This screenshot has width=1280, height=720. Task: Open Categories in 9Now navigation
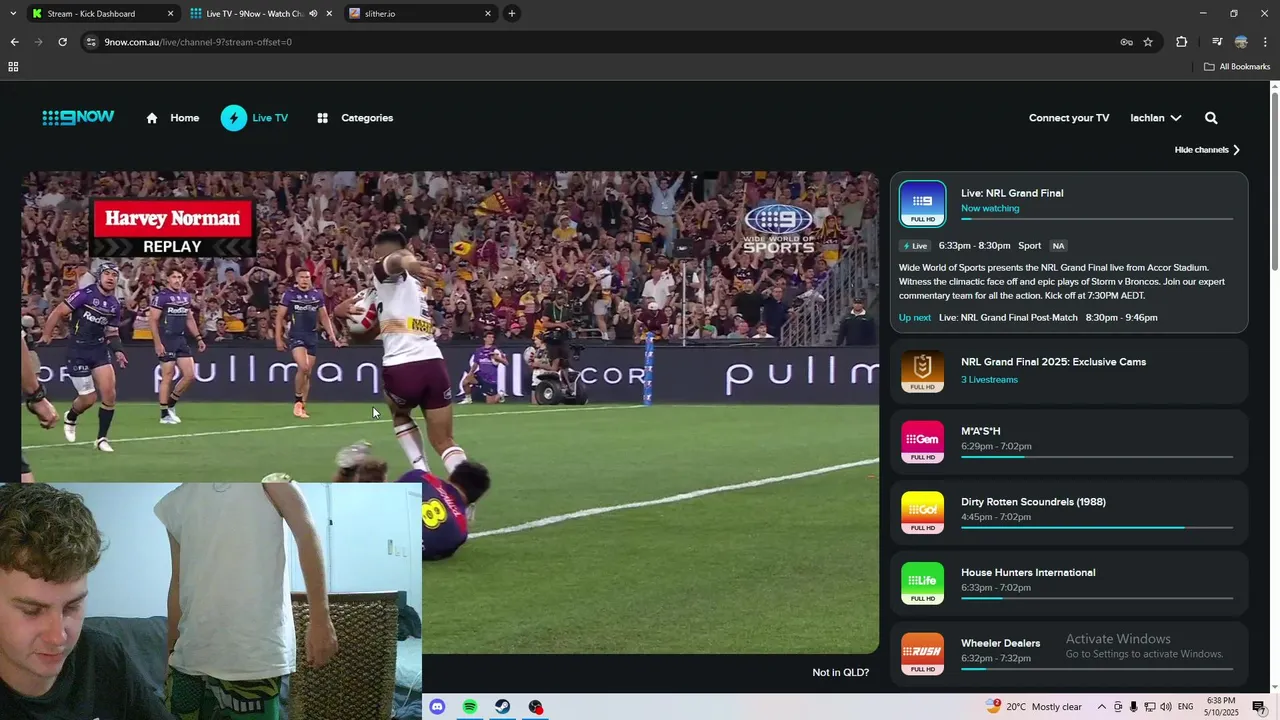click(x=367, y=118)
